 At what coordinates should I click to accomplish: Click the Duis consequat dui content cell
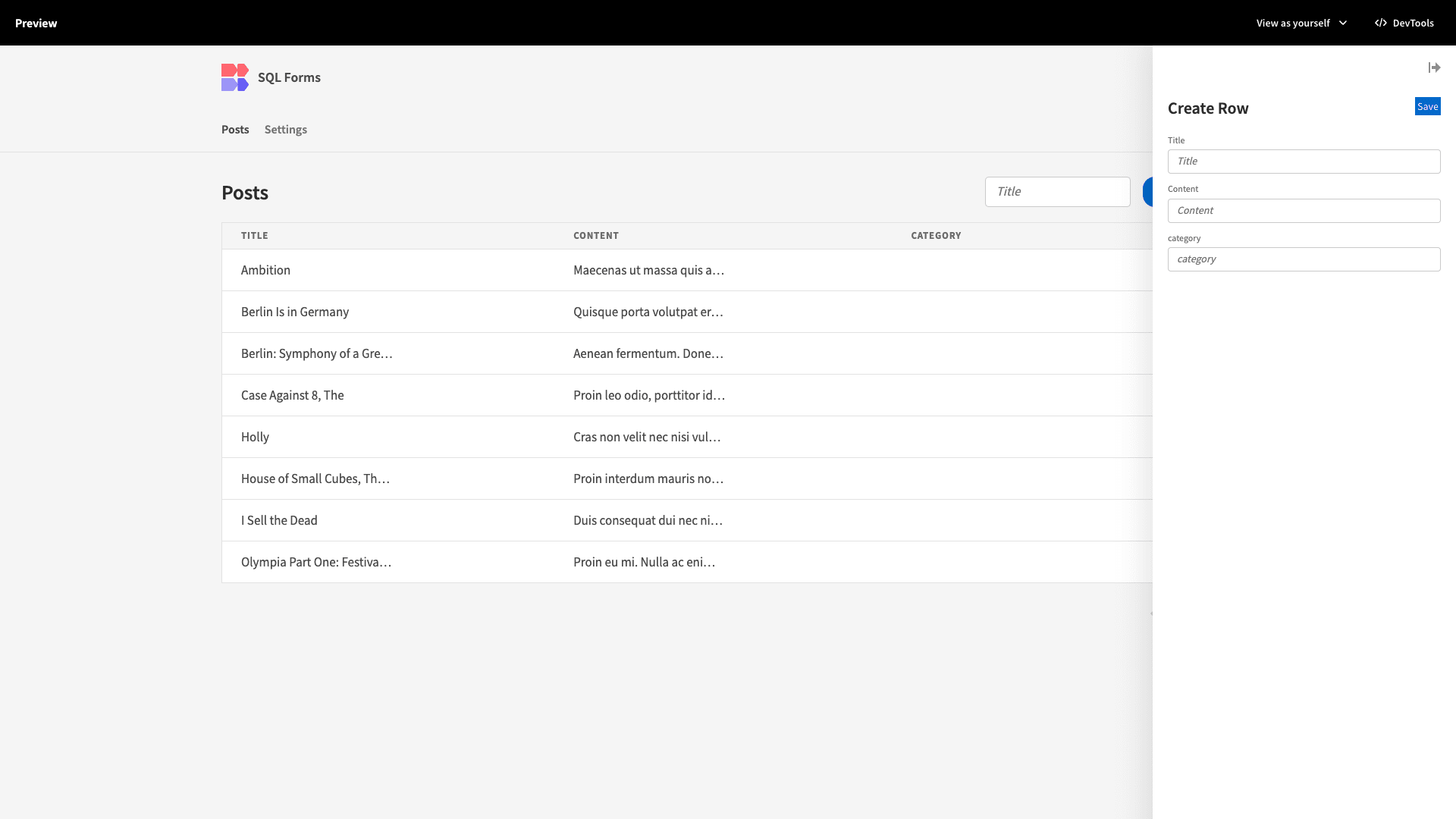pyautogui.click(x=648, y=520)
